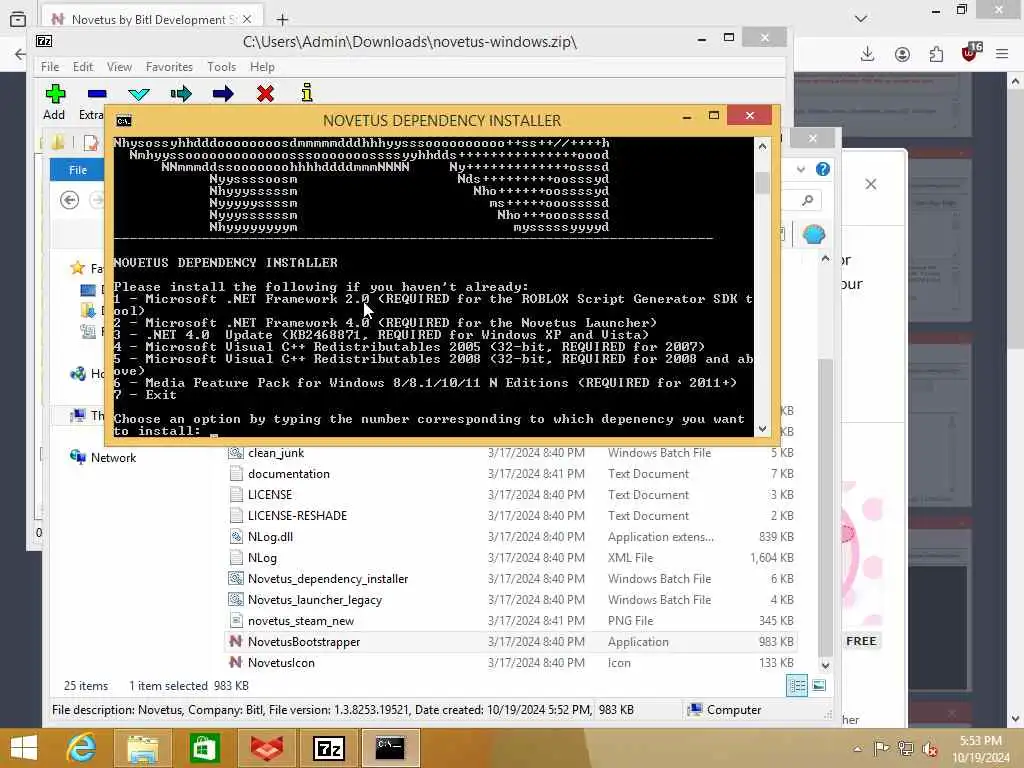Click the browser downloads icon
The height and width of the screenshot is (768, 1024).
[867, 54]
